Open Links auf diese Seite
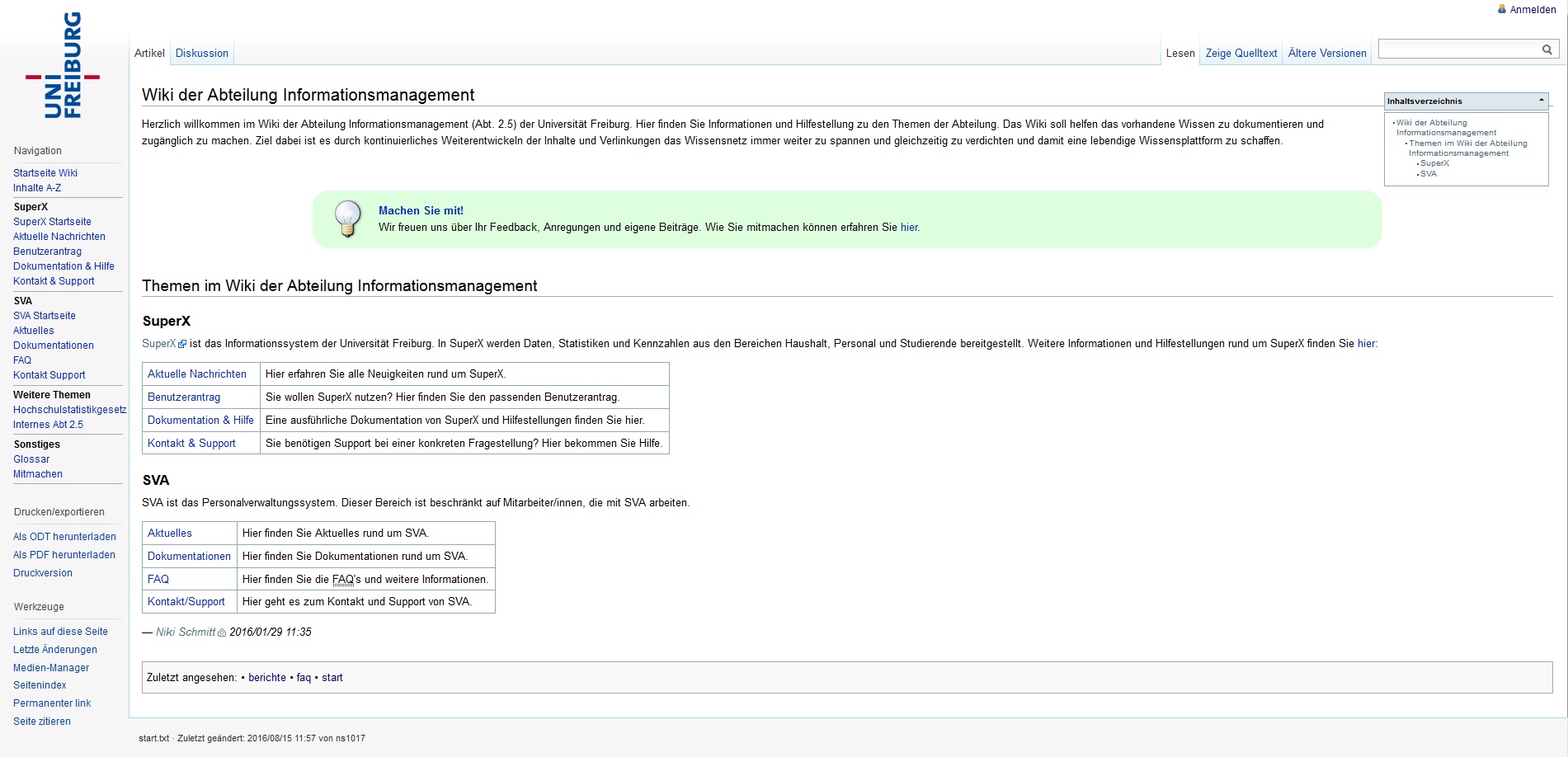The width and height of the screenshot is (1568, 757). click(60, 632)
